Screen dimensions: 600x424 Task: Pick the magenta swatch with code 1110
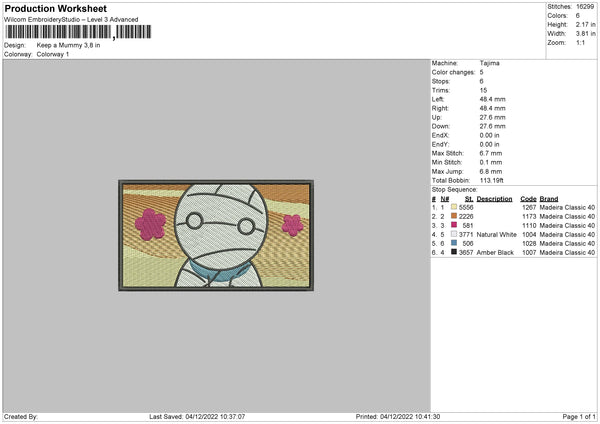click(454, 225)
